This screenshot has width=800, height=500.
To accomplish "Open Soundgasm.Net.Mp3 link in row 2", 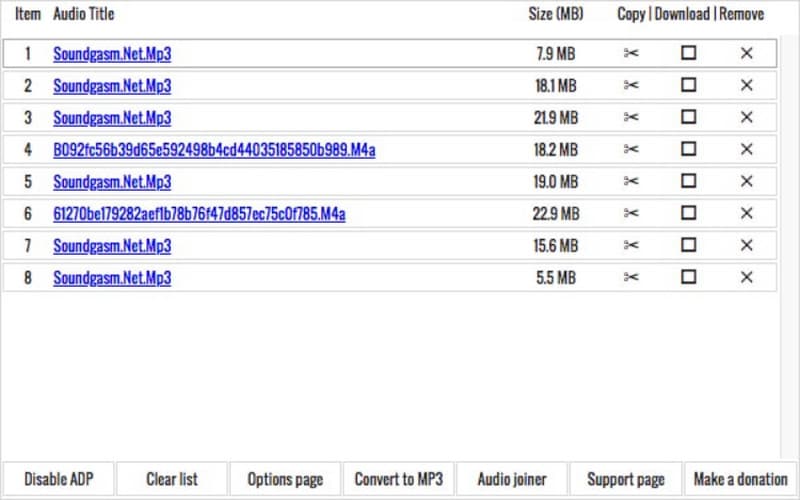I will coord(112,86).
